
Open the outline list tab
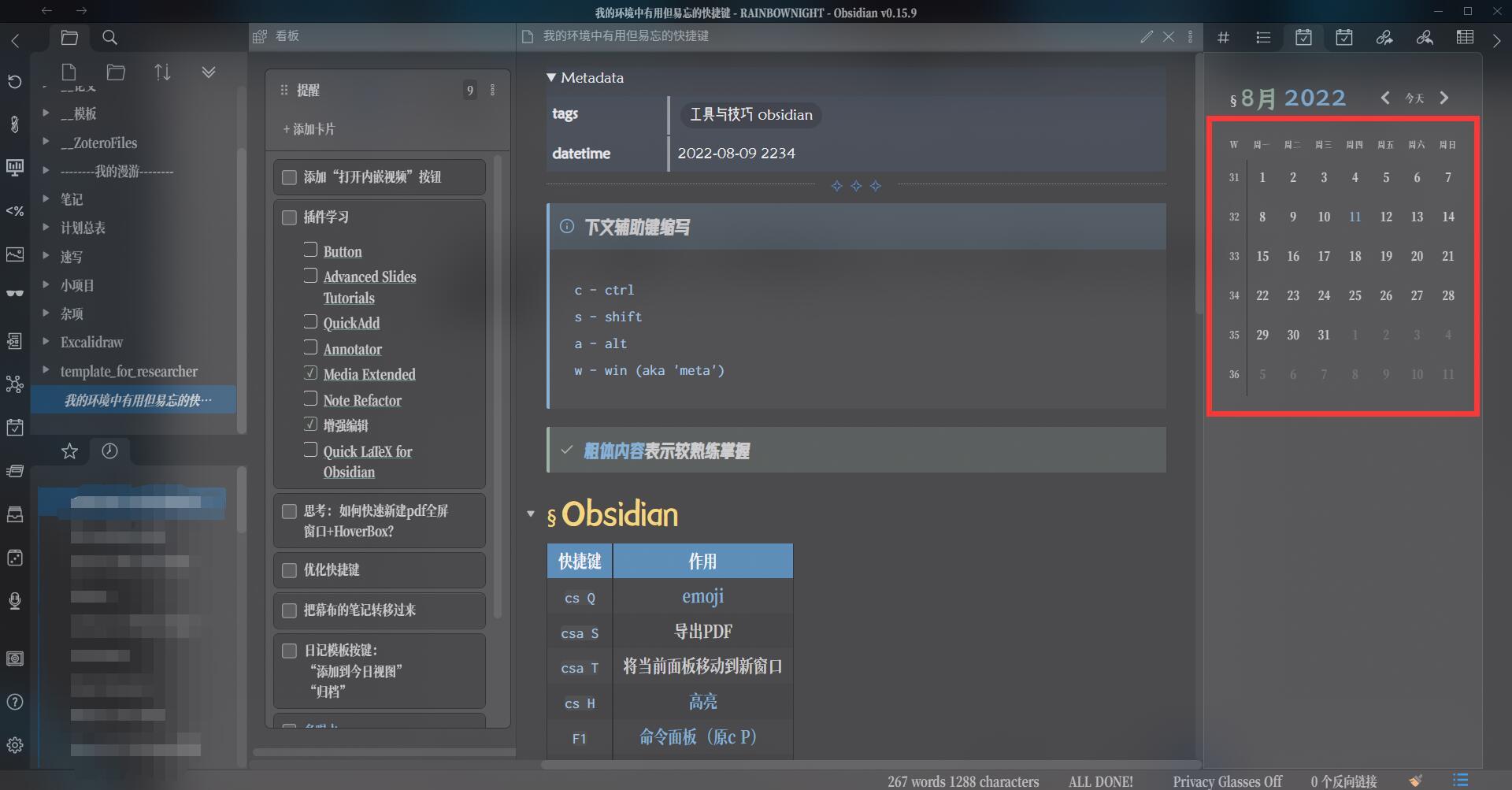pos(1263,37)
